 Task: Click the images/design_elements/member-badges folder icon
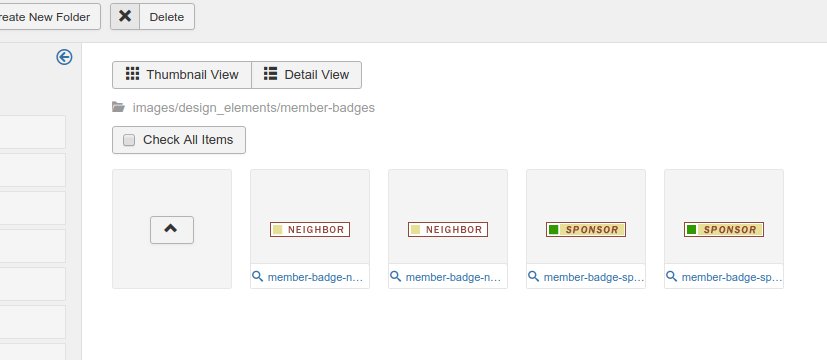(119, 108)
